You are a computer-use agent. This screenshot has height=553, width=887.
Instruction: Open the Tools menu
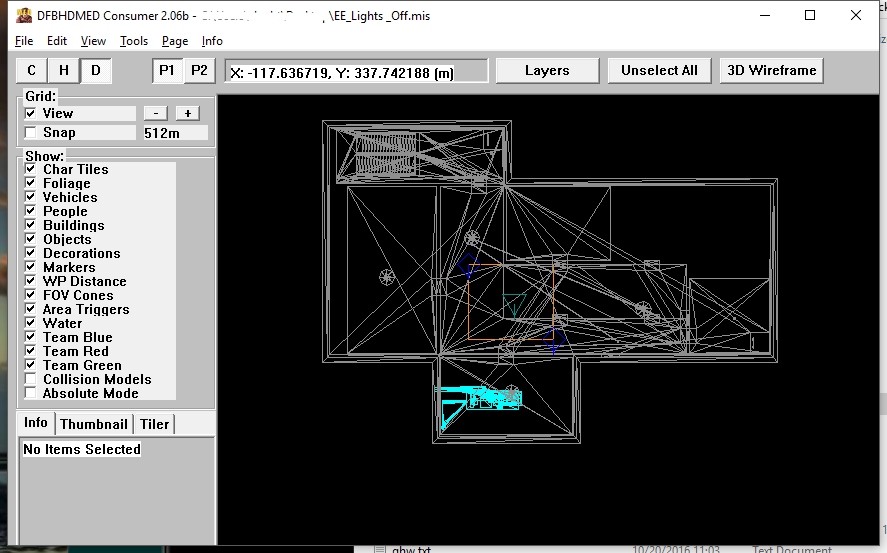click(x=134, y=41)
